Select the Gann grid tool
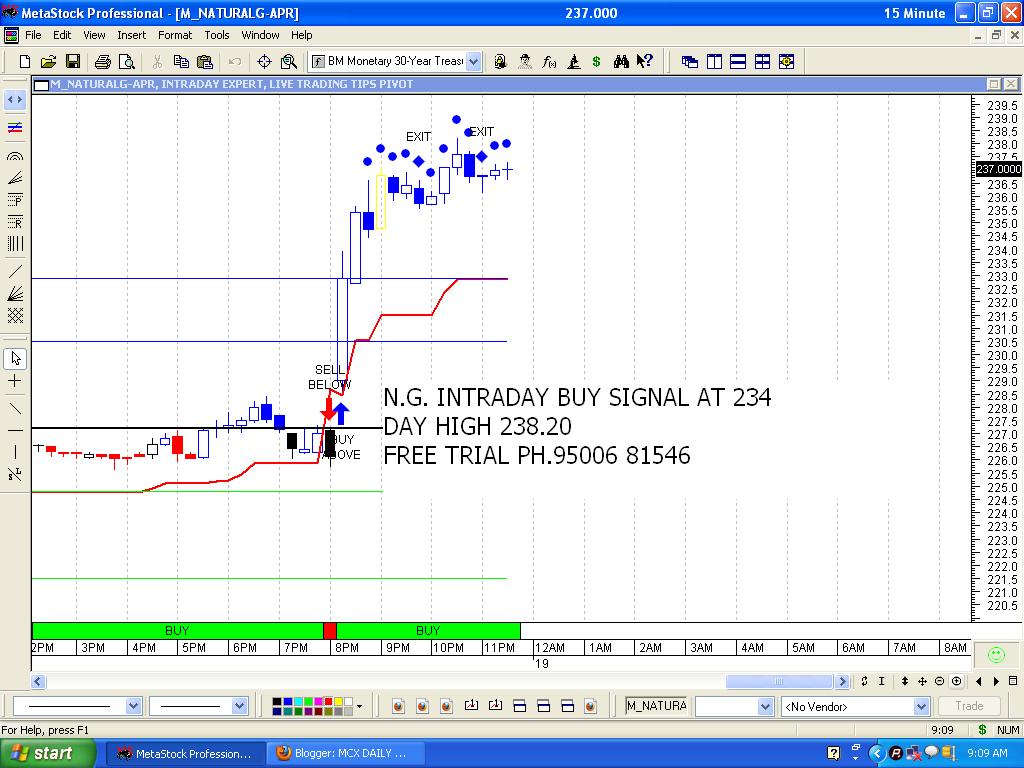 pyautogui.click(x=15, y=316)
